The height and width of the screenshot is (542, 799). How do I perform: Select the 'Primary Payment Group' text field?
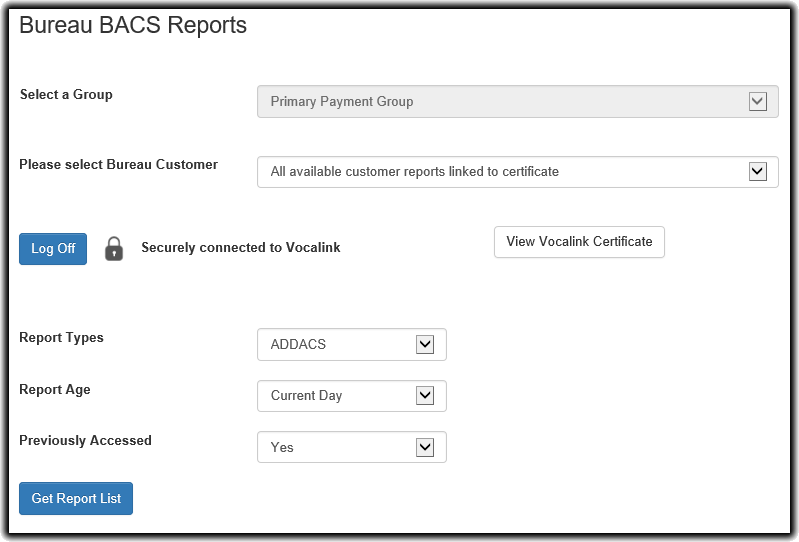(500, 102)
